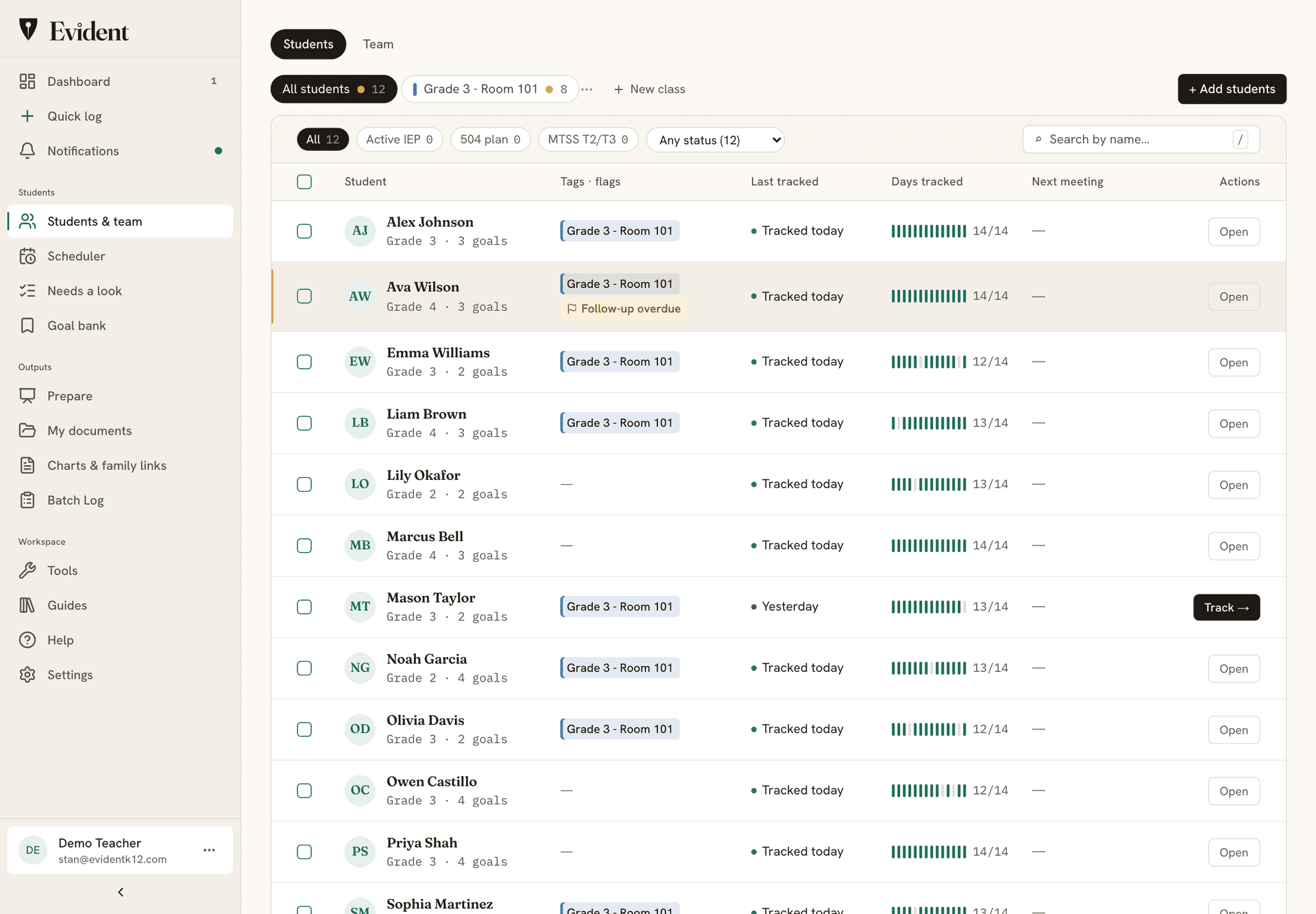This screenshot has width=1316, height=914.
Task: Filter by 504 plan
Action: (x=490, y=139)
